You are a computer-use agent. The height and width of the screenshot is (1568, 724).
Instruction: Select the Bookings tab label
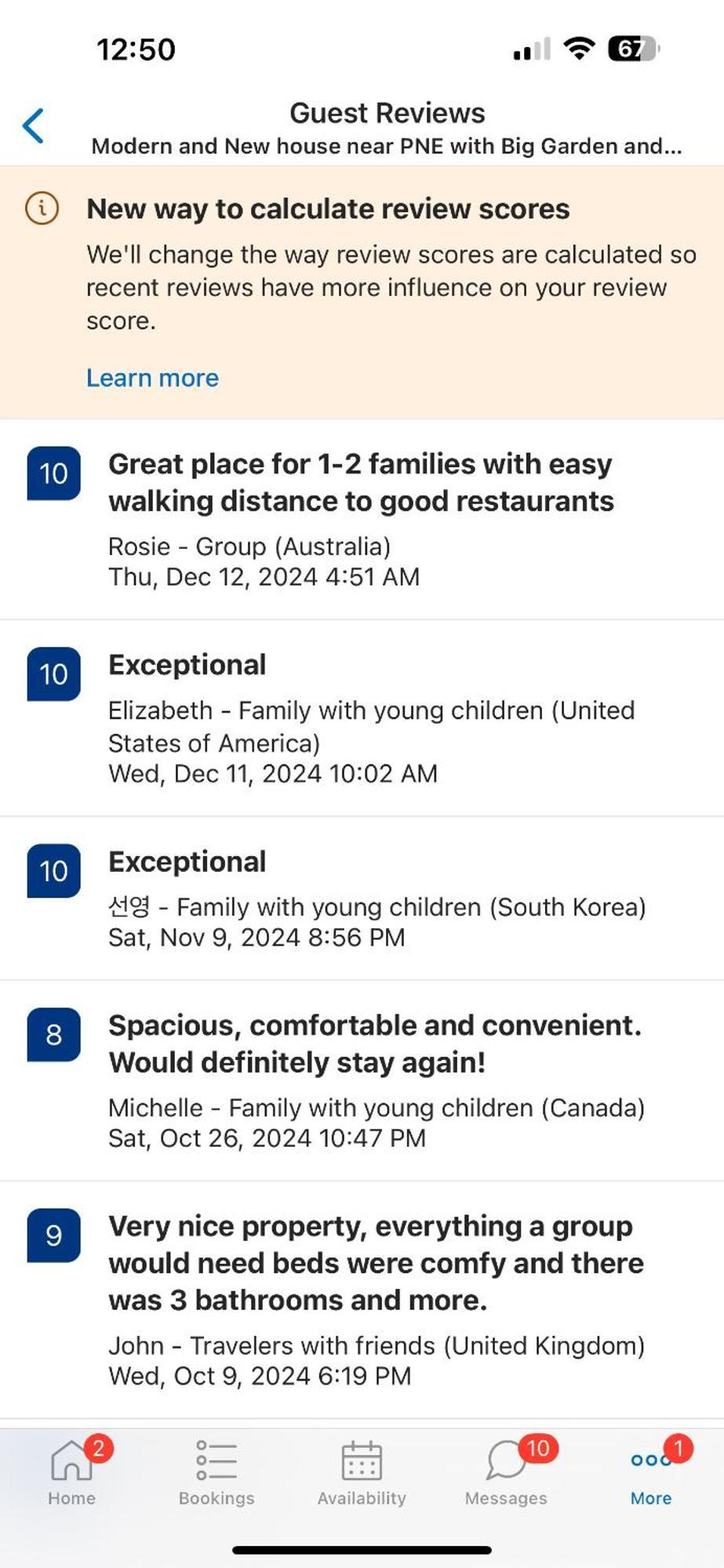[216, 1497]
